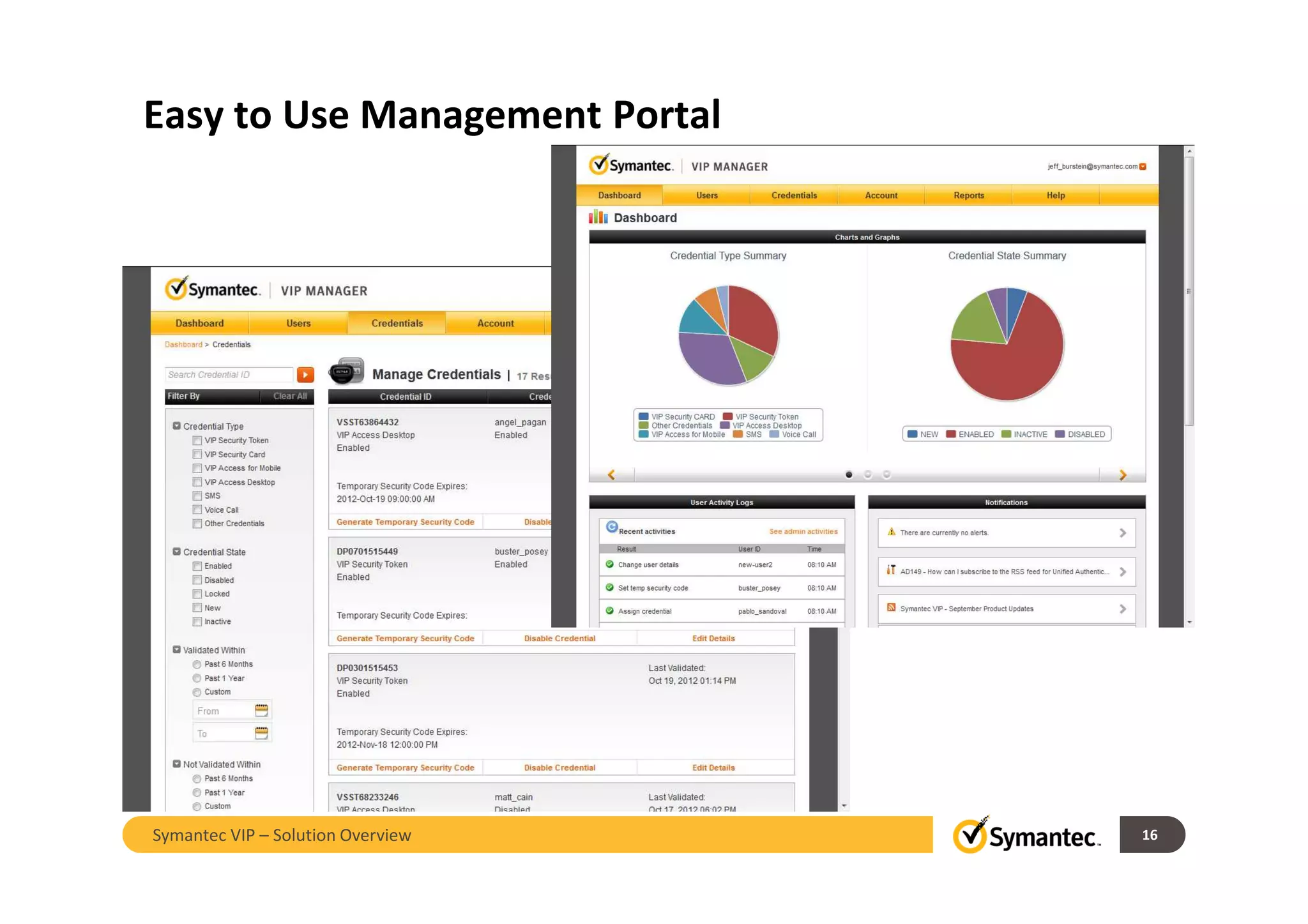This screenshot has width=1308, height=924.
Task: Check the VIP Security Card filter
Action: pyautogui.click(x=197, y=455)
